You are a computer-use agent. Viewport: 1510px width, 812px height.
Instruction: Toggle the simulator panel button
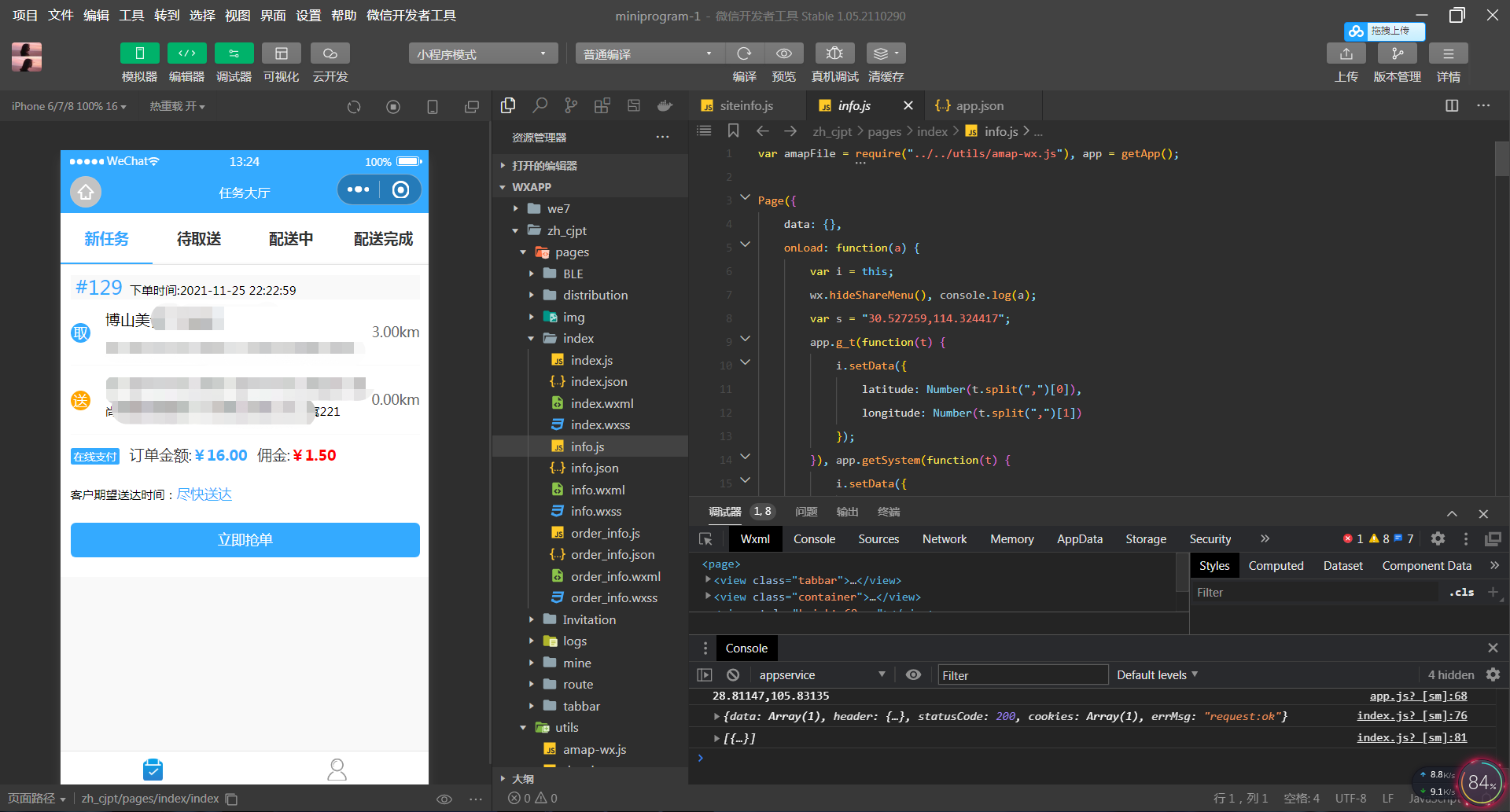[x=139, y=53]
